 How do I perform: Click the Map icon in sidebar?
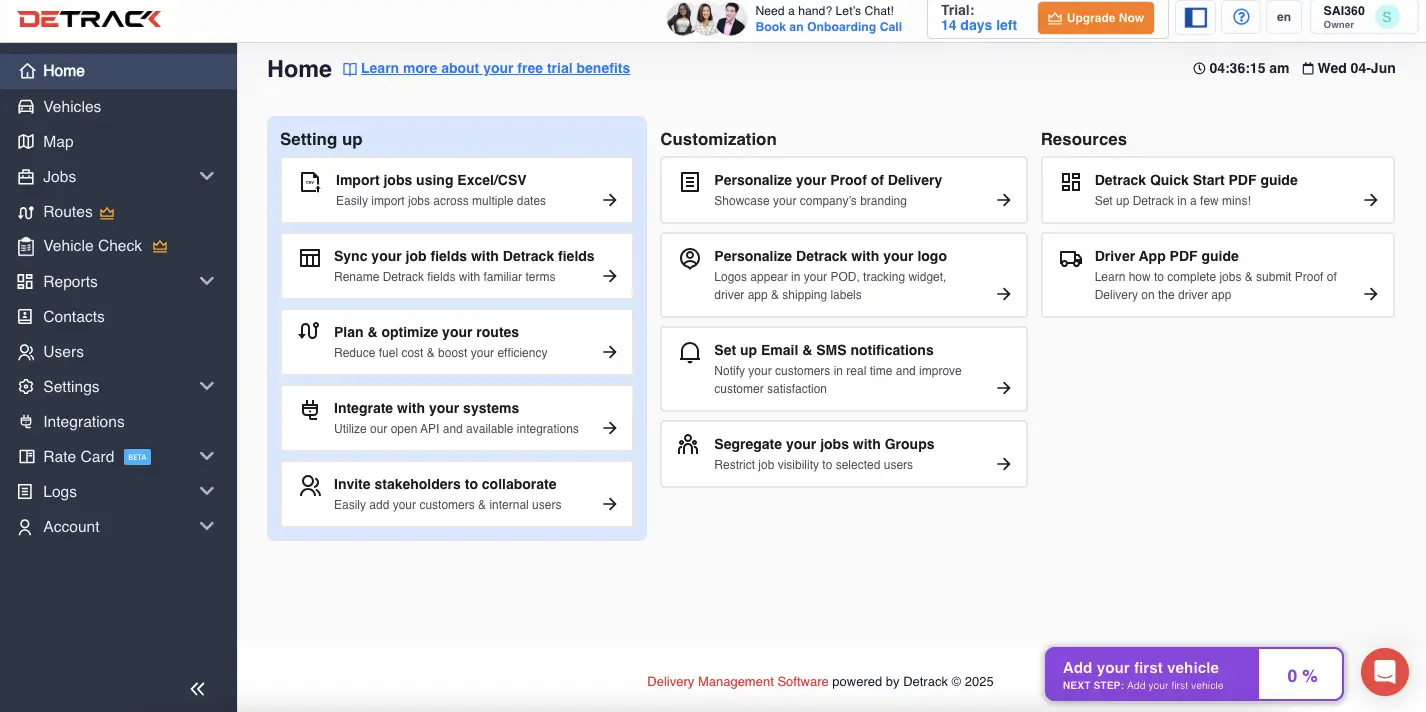click(26, 142)
